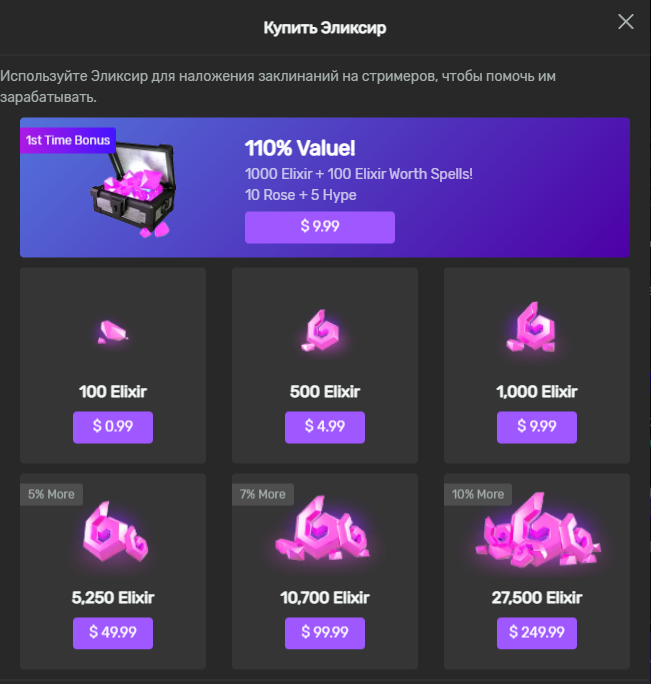The width and height of the screenshot is (651, 684).
Task: Purchase 27,500 Elixir for $249.99
Action: (x=537, y=633)
